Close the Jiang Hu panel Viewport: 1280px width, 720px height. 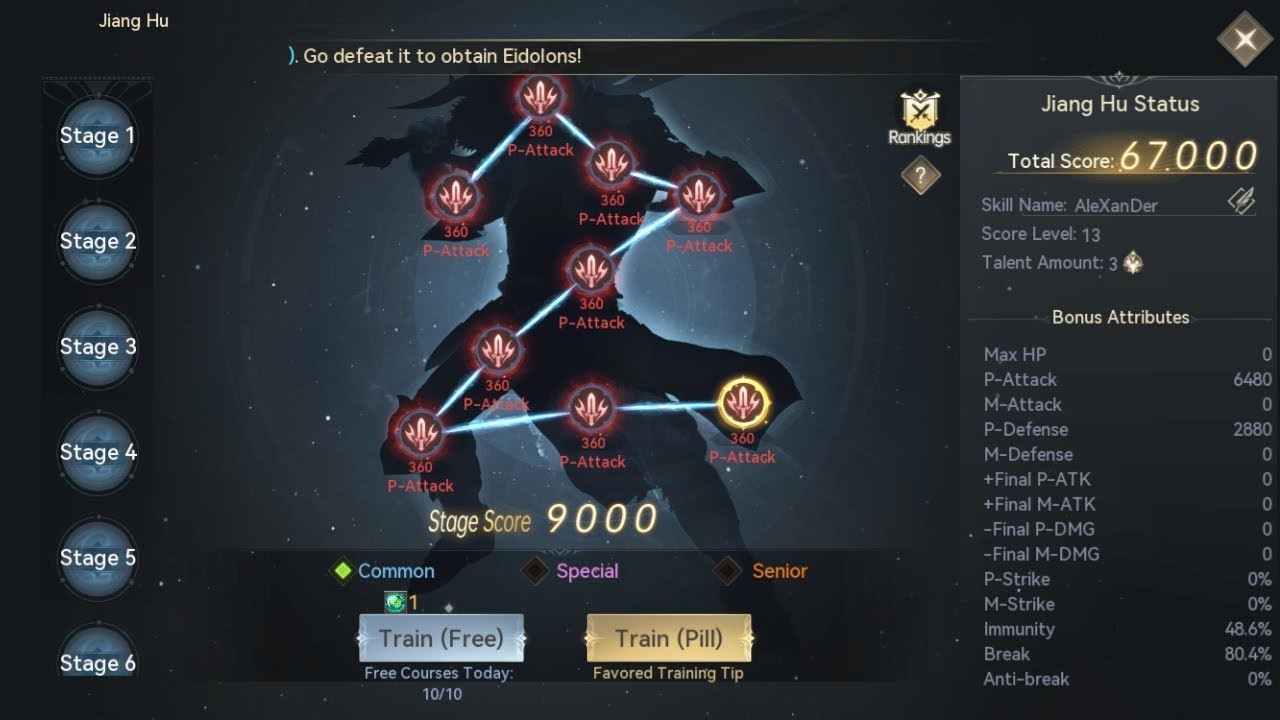coord(1245,39)
